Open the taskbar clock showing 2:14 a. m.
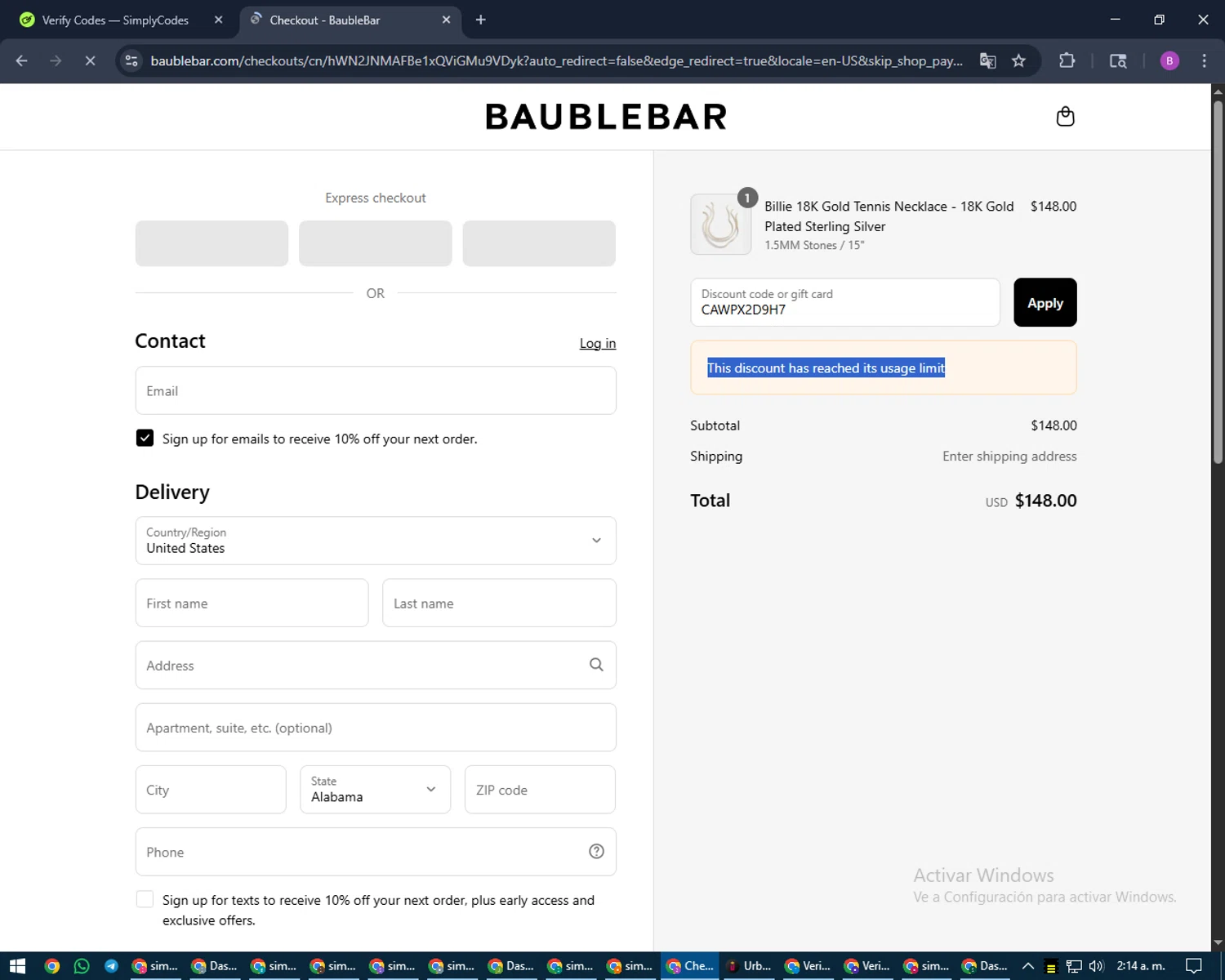 (1141, 966)
